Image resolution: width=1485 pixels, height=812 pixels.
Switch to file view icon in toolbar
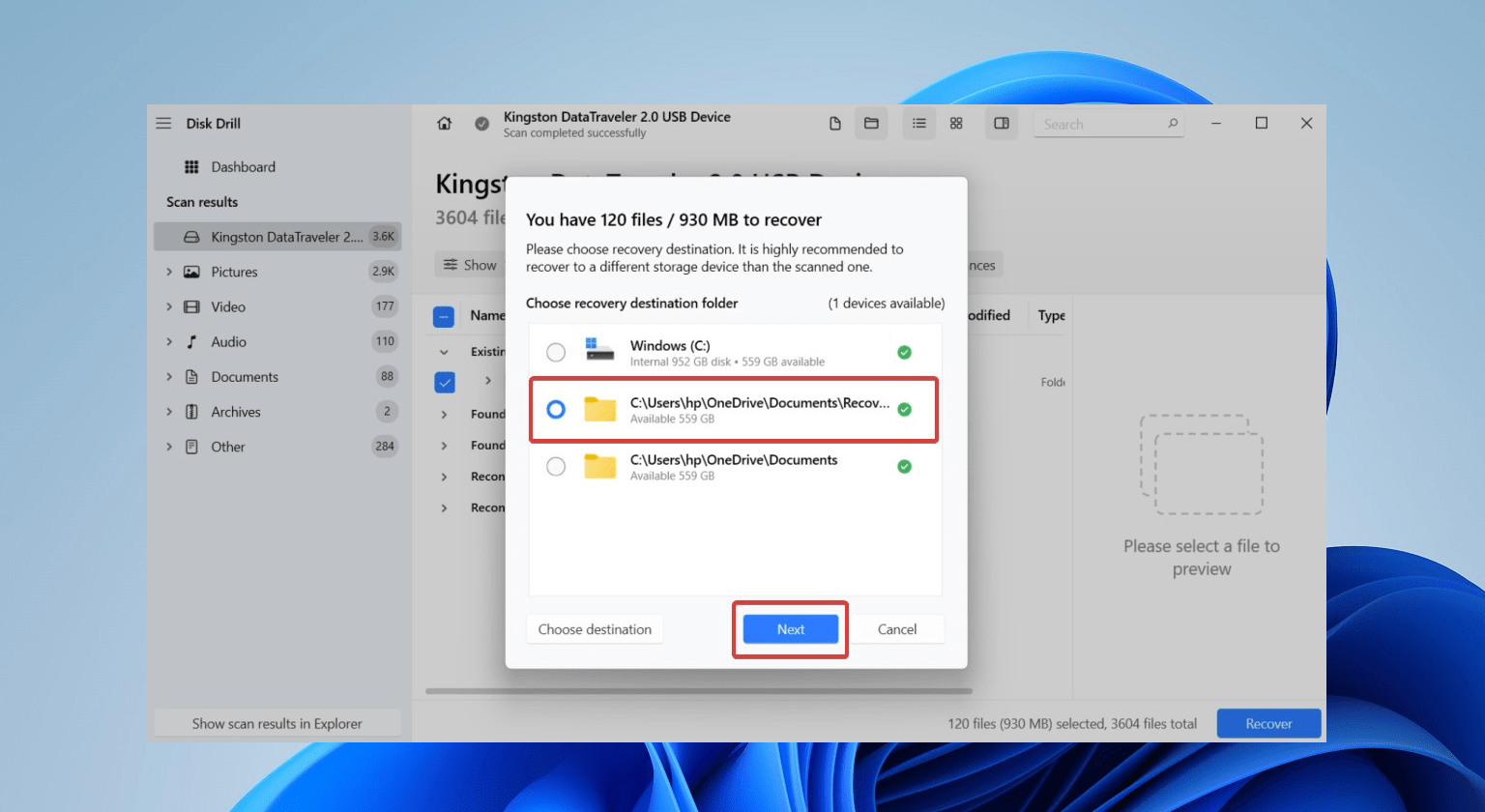(x=835, y=124)
